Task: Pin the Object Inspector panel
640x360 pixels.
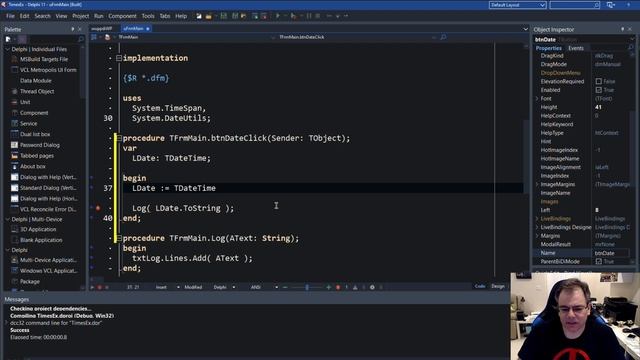Action: (x=622, y=29)
